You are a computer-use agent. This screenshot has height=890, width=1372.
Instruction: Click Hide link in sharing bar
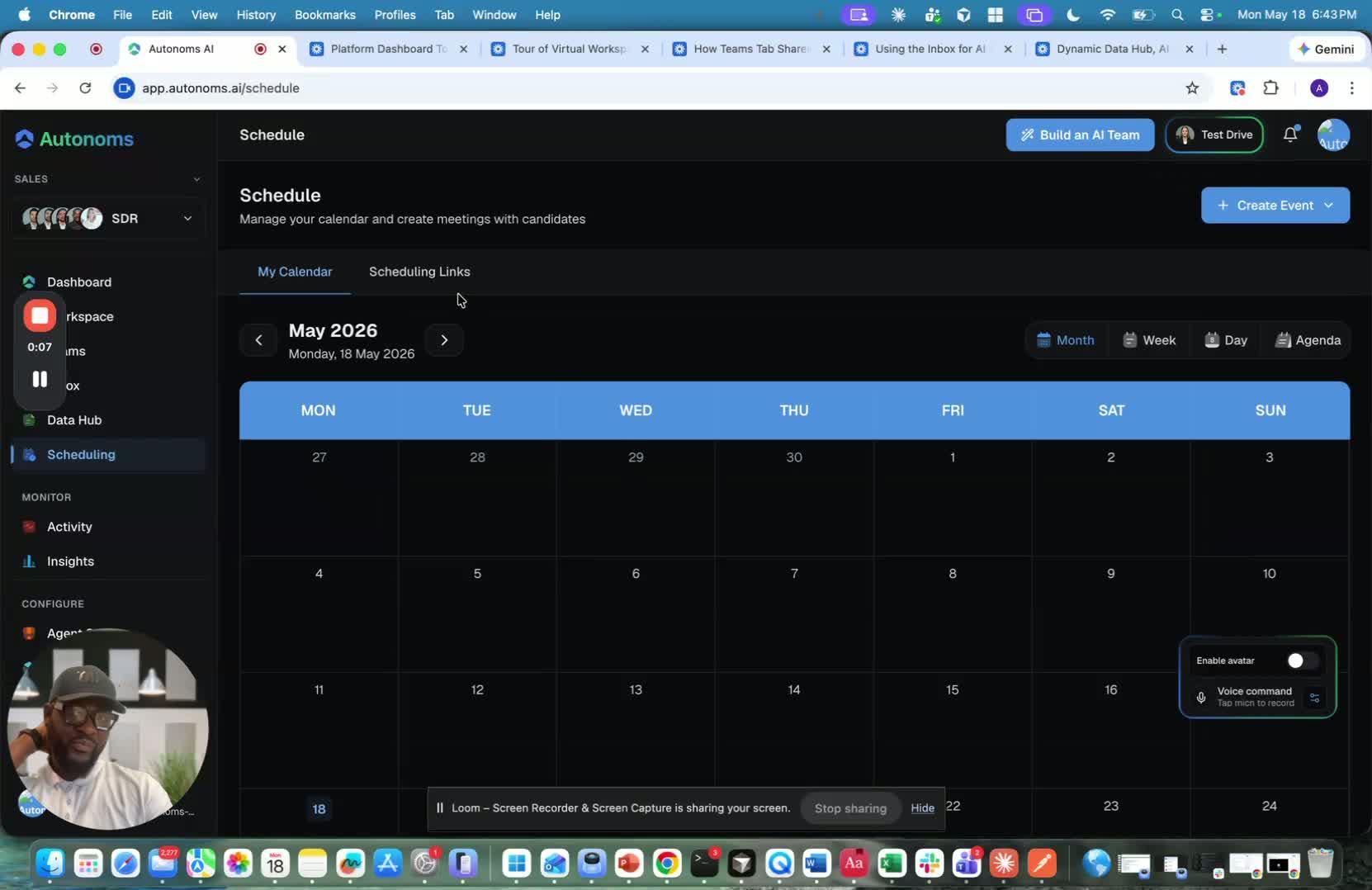(922, 808)
